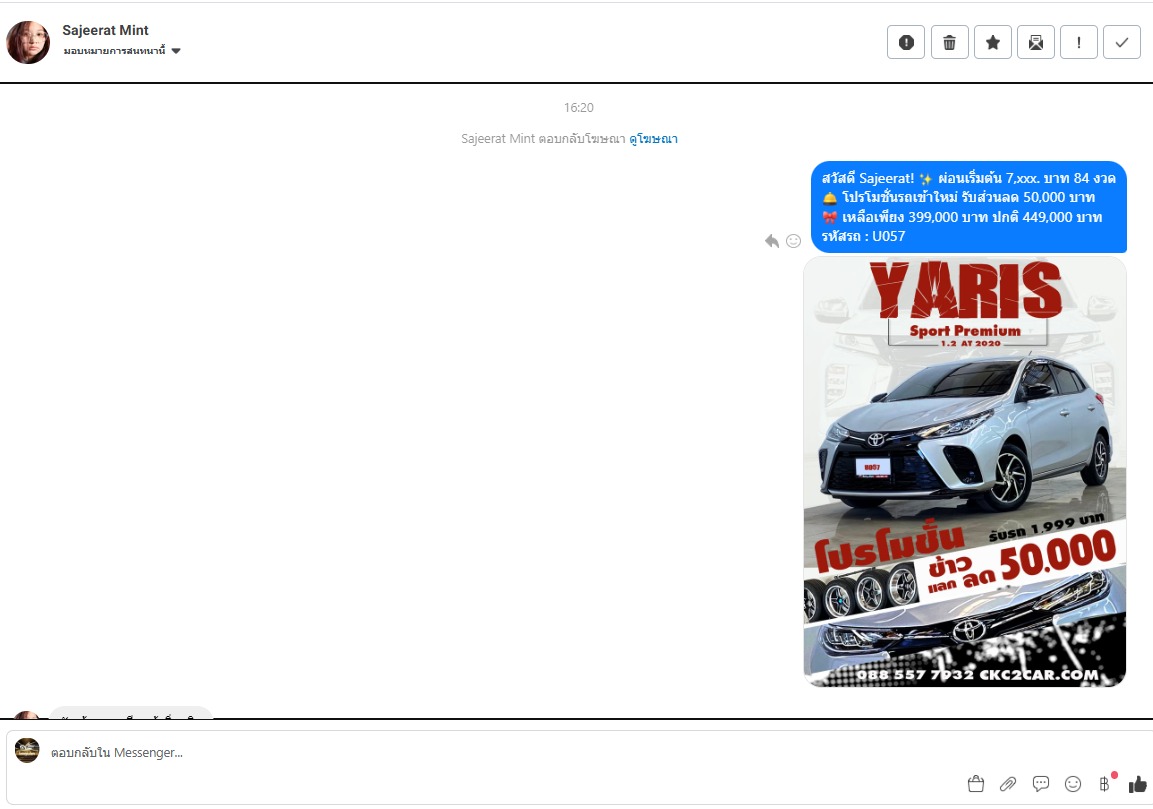This screenshot has height=809, width=1153.
Task: Attach a file with the paperclip icon
Action: pyautogui.click(x=1008, y=784)
